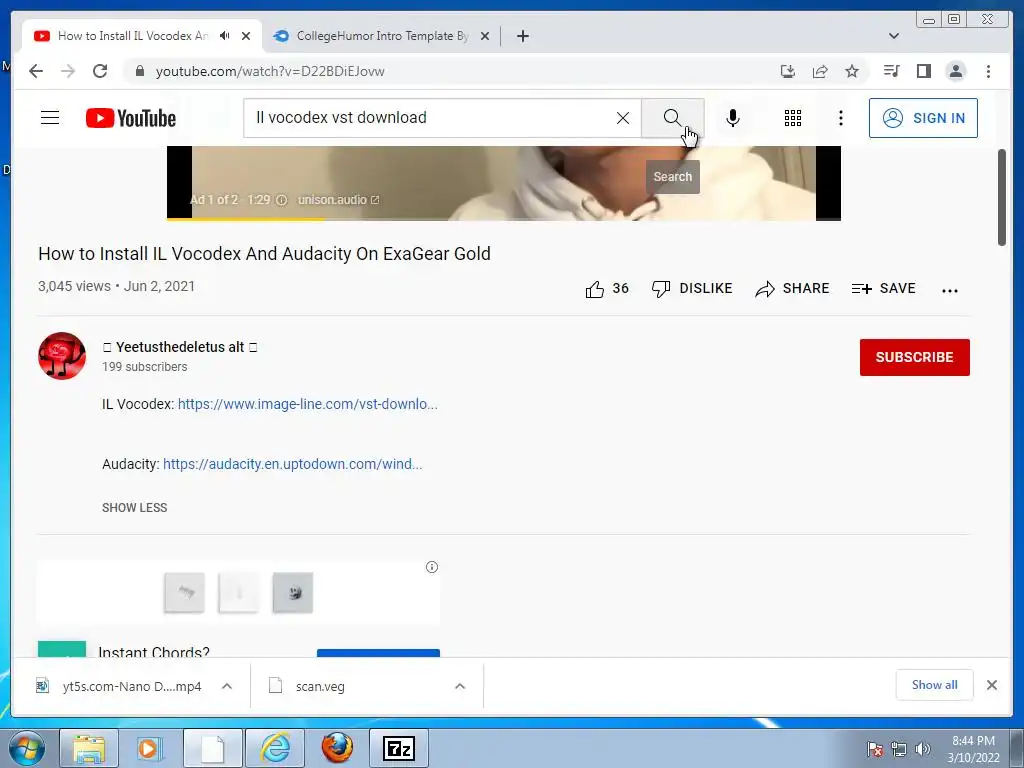1024x768 pixels.
Task: Open system volume speaker icon in tray
Action: [923, 749]
